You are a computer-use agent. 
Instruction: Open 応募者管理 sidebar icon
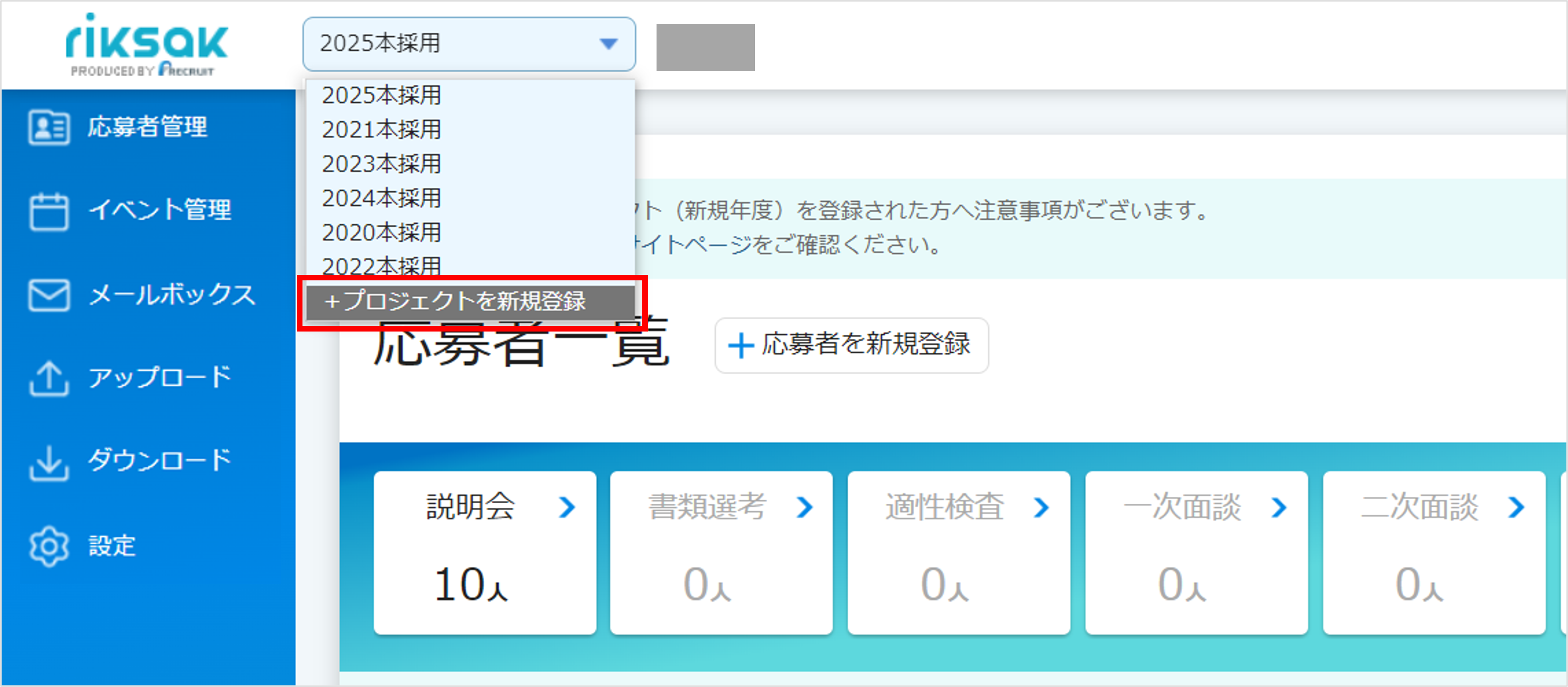pyautogui.click(x=49, y=128)
